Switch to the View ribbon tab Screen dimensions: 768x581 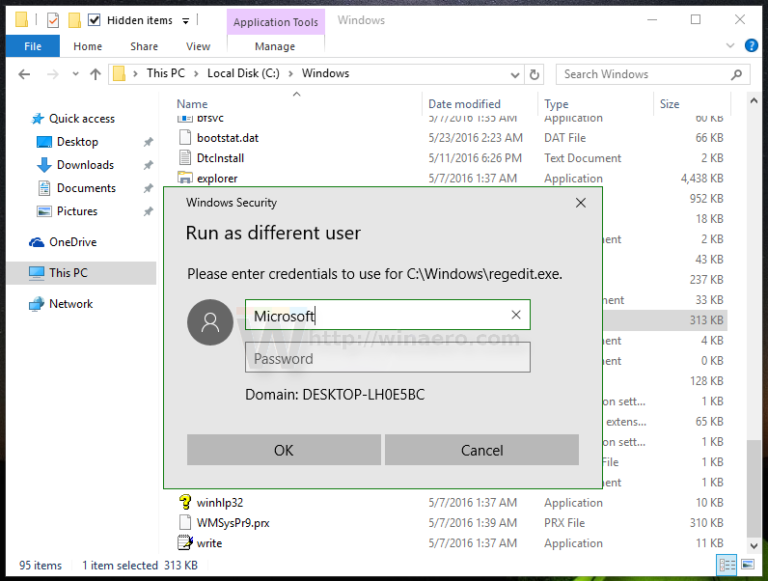[198, 46]
